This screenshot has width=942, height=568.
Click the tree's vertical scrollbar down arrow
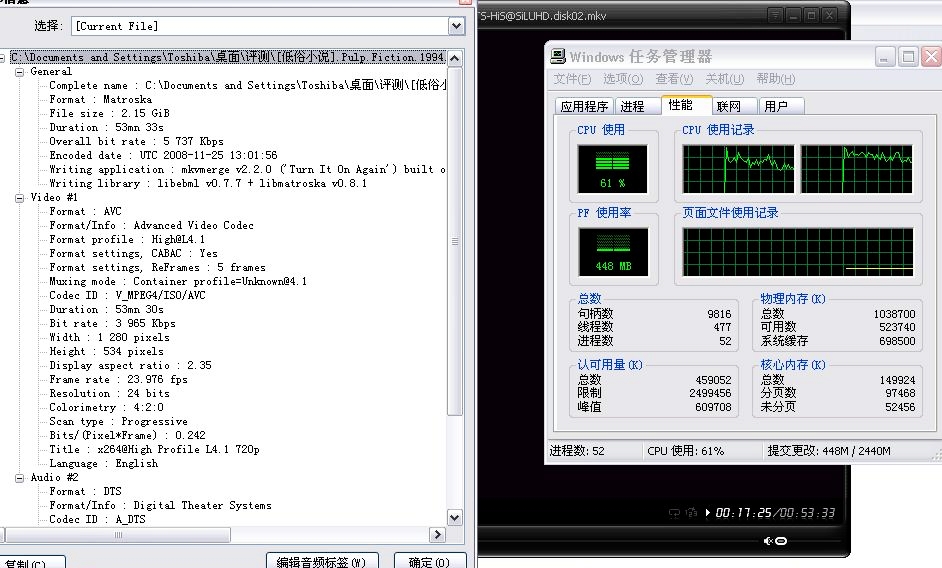[455, 518]
